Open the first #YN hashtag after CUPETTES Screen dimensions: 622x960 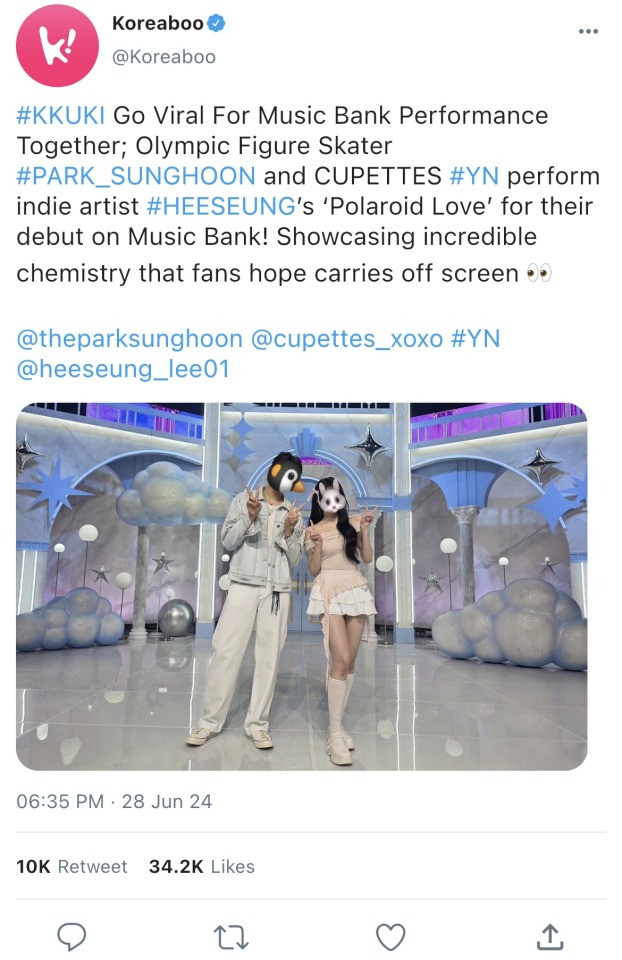tap(474, 176)
